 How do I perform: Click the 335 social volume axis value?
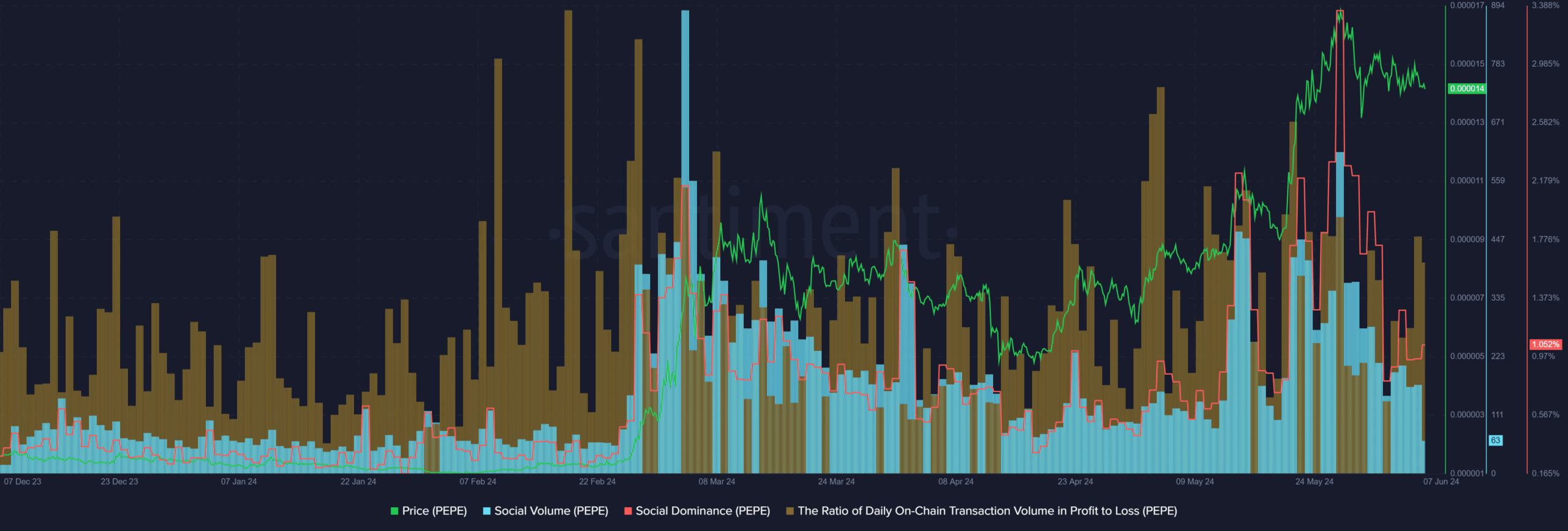point(1498,298)
